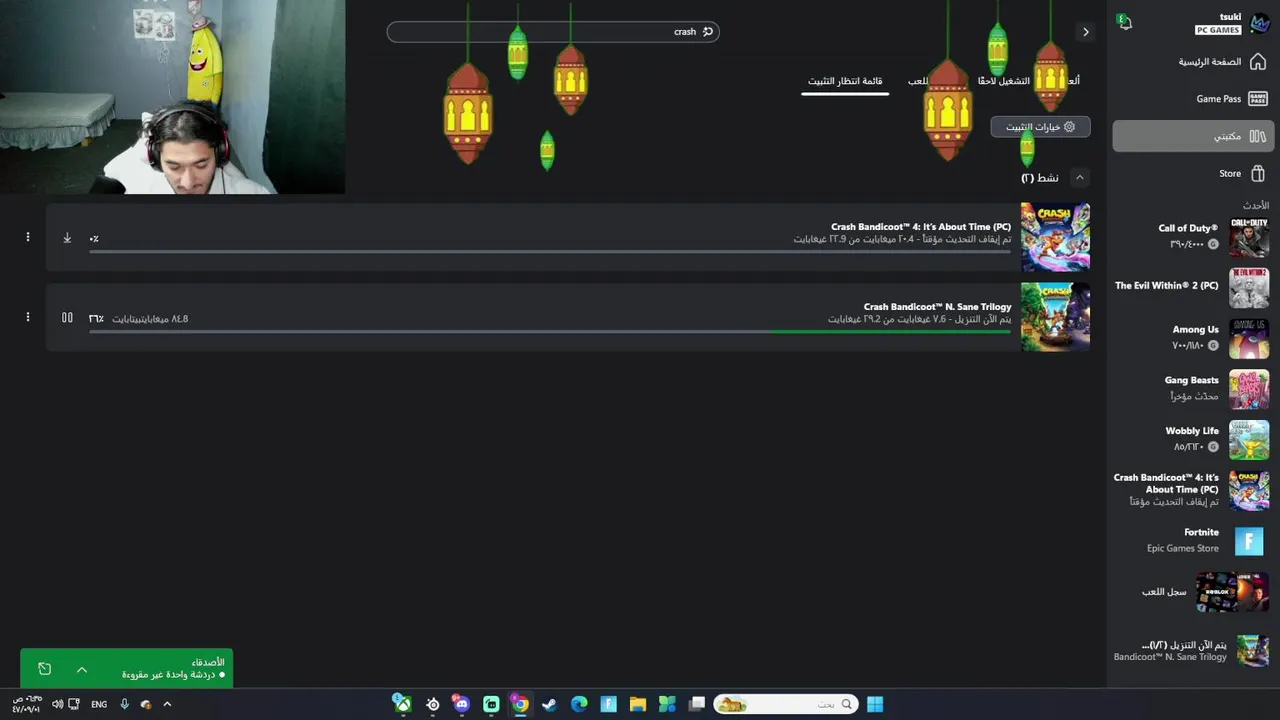Click the Crash Bandicoot 4 queue thumbnail
This screenshot has width=1280, height=720.
pos(1055,237)
